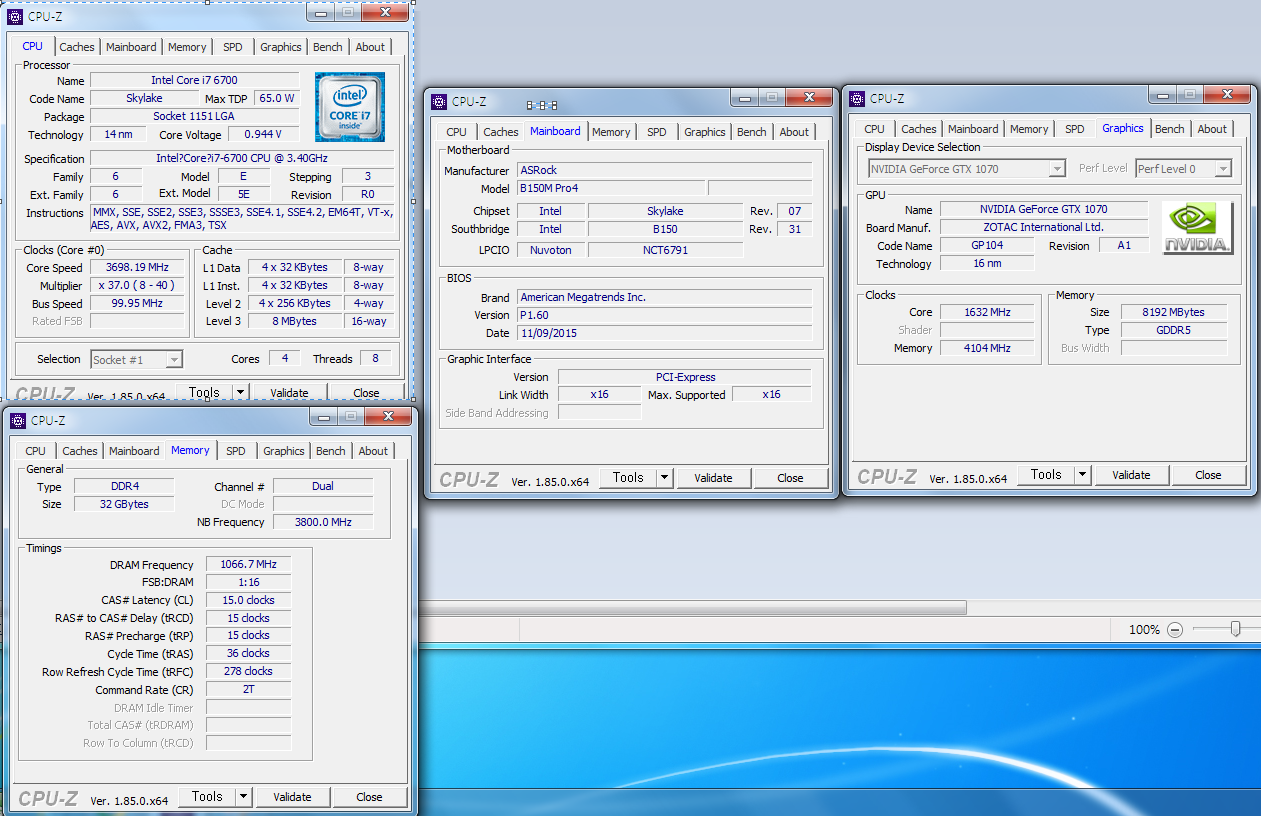Click the CPU-Z title icon of the motherboard window
Screen dimensions: 1261x816
439,101
